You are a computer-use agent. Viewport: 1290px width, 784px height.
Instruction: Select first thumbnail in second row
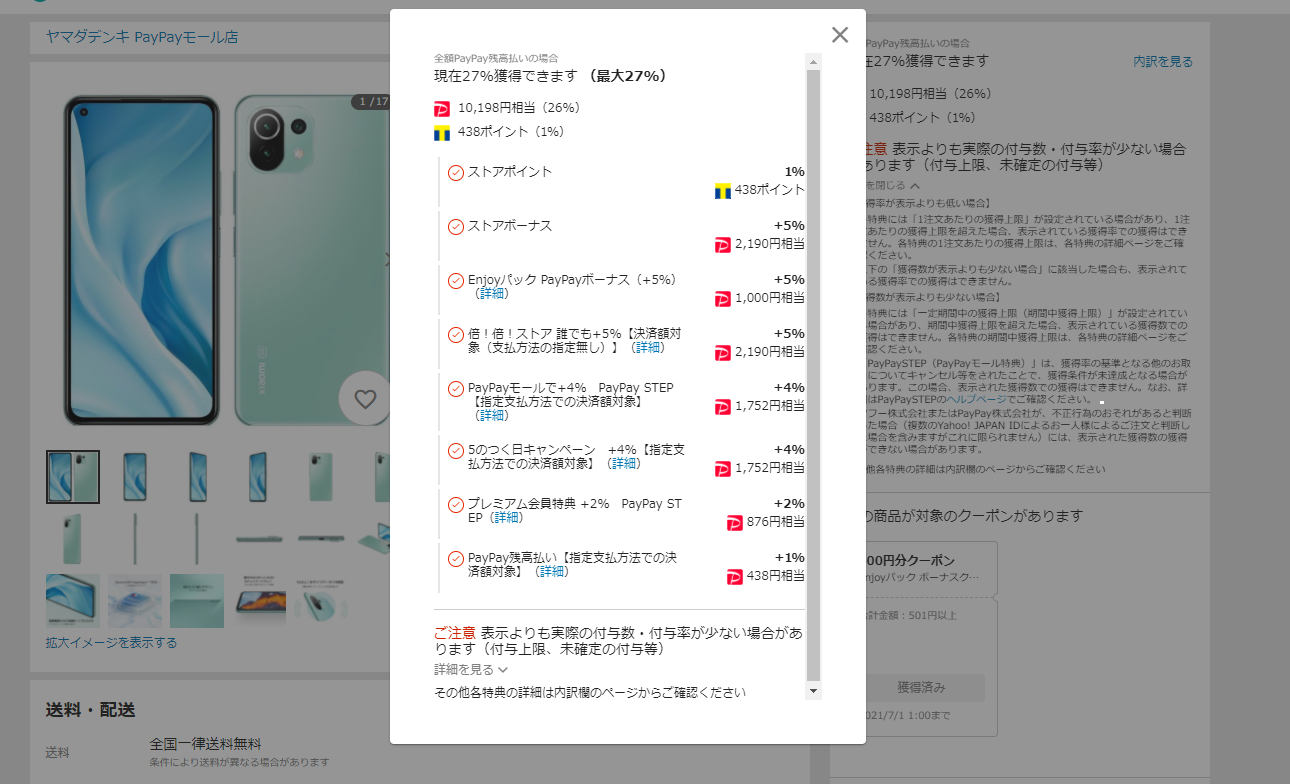tap(73, 539)
